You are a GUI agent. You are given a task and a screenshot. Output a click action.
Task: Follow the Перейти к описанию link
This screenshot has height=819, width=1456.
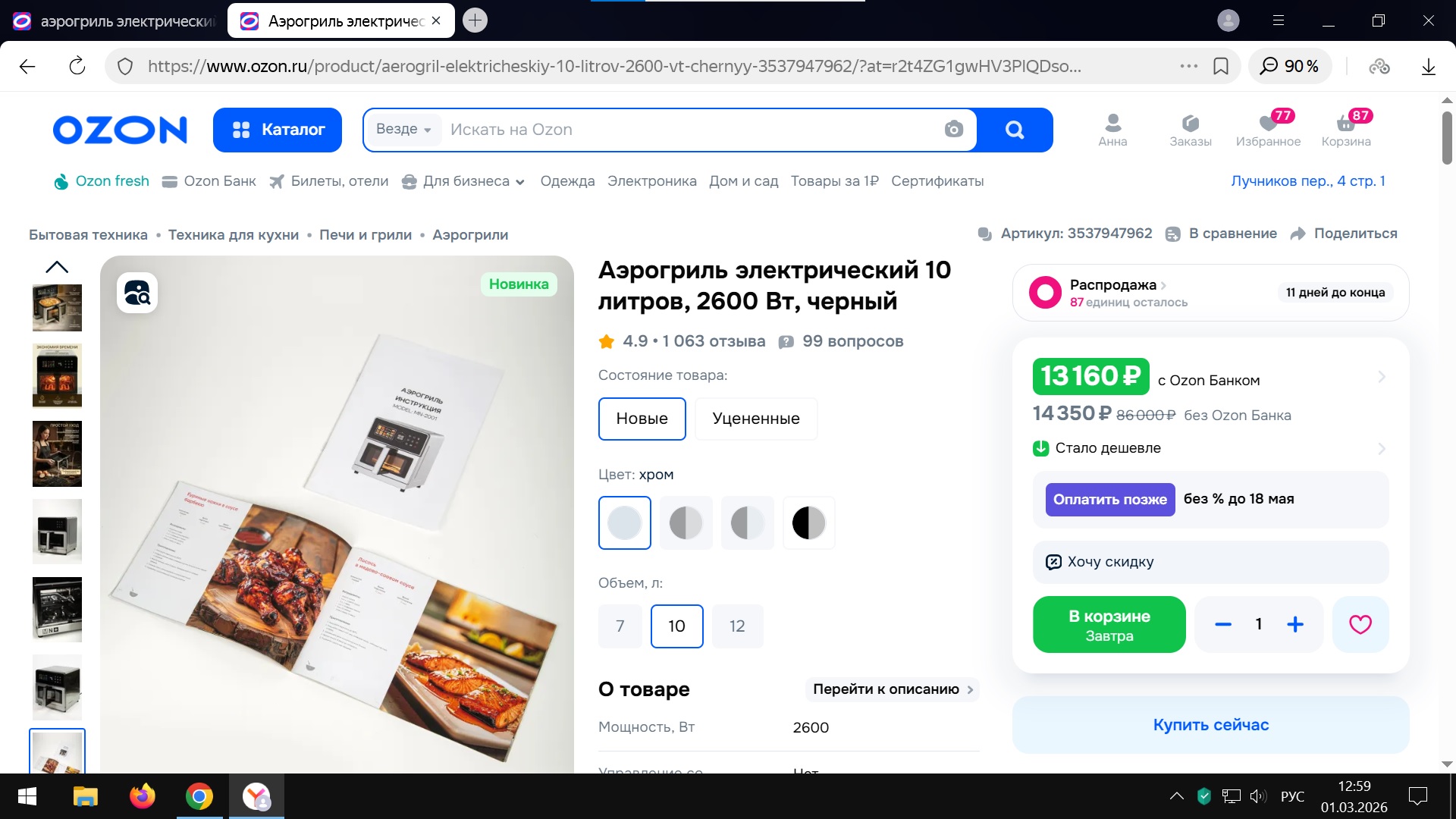tap(892, 689)
